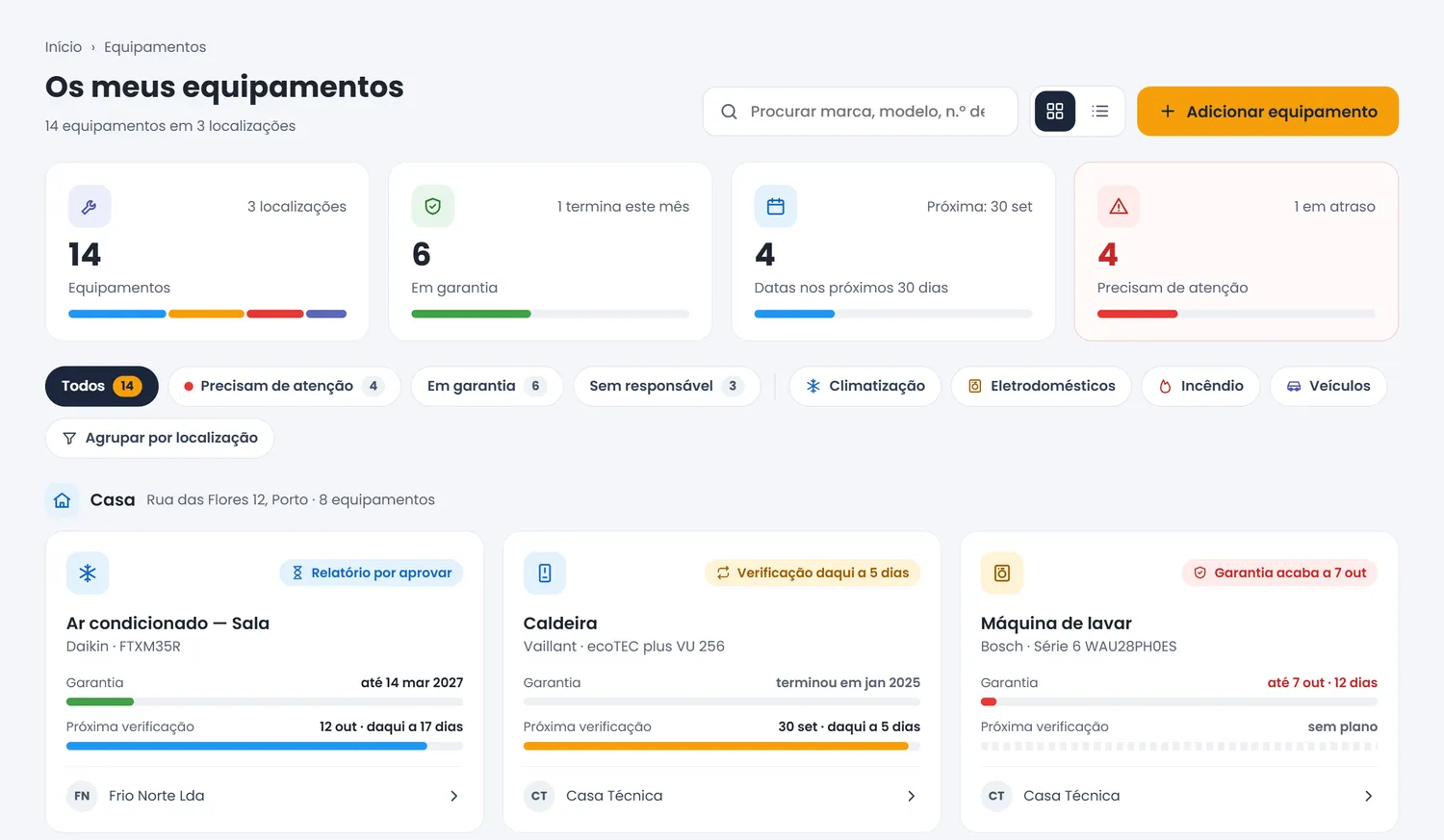Screen dimensions: 1444x840
Task: Click the refresh icon in Verificação badge
Action: click(x=723, y=573)
